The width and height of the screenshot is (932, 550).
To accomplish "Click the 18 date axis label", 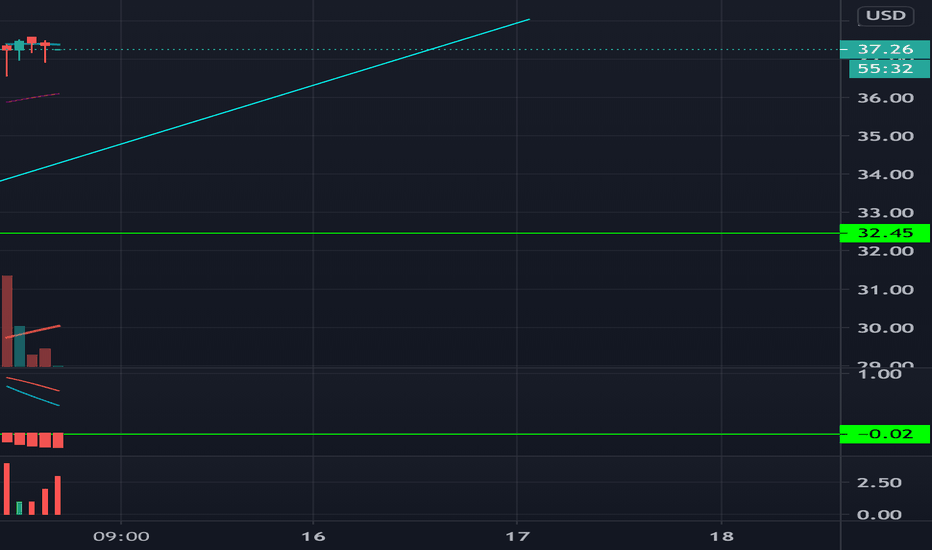I will 722,536.
